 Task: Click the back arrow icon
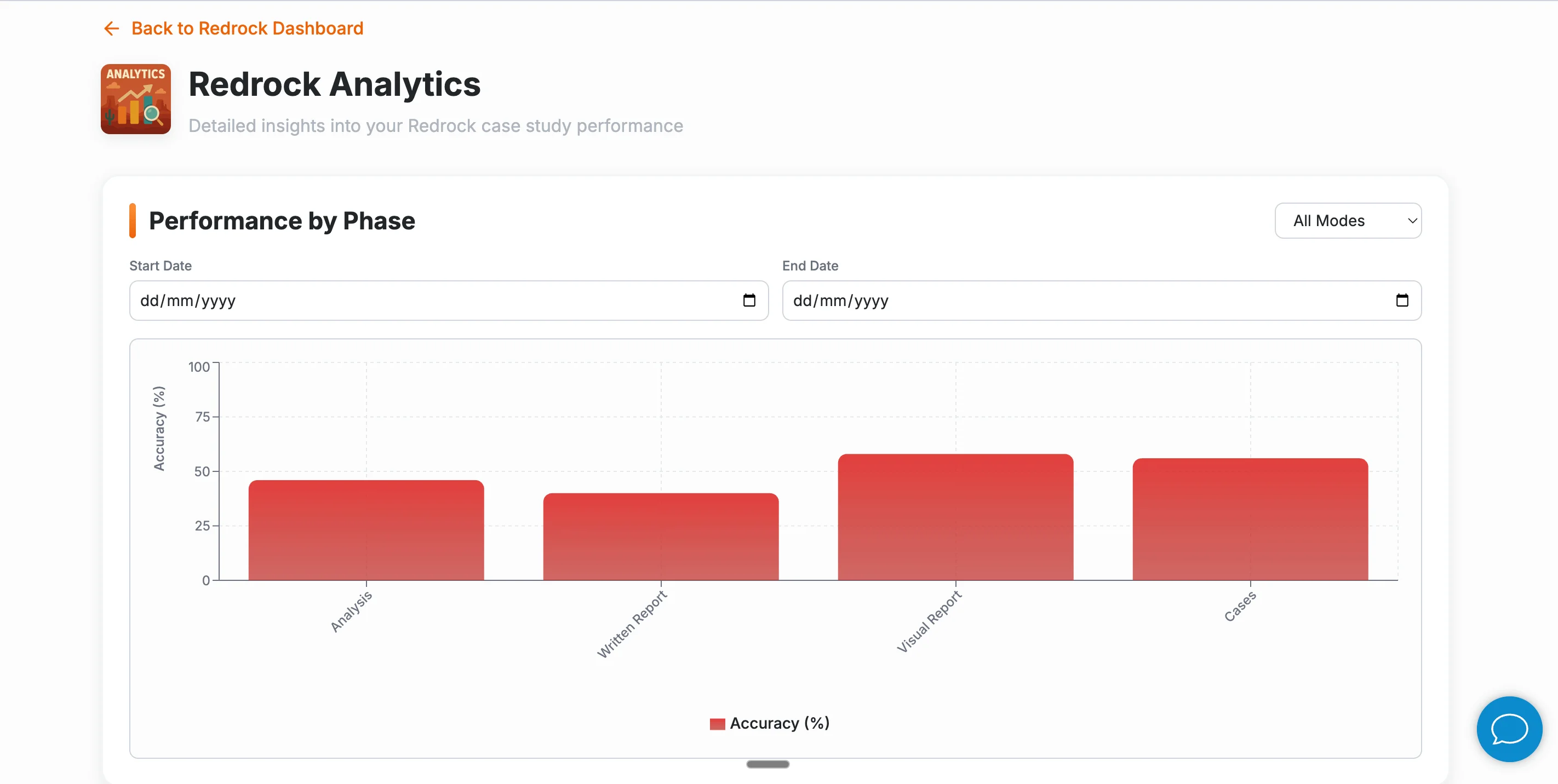pyautogui.click(x=111, y=28)
